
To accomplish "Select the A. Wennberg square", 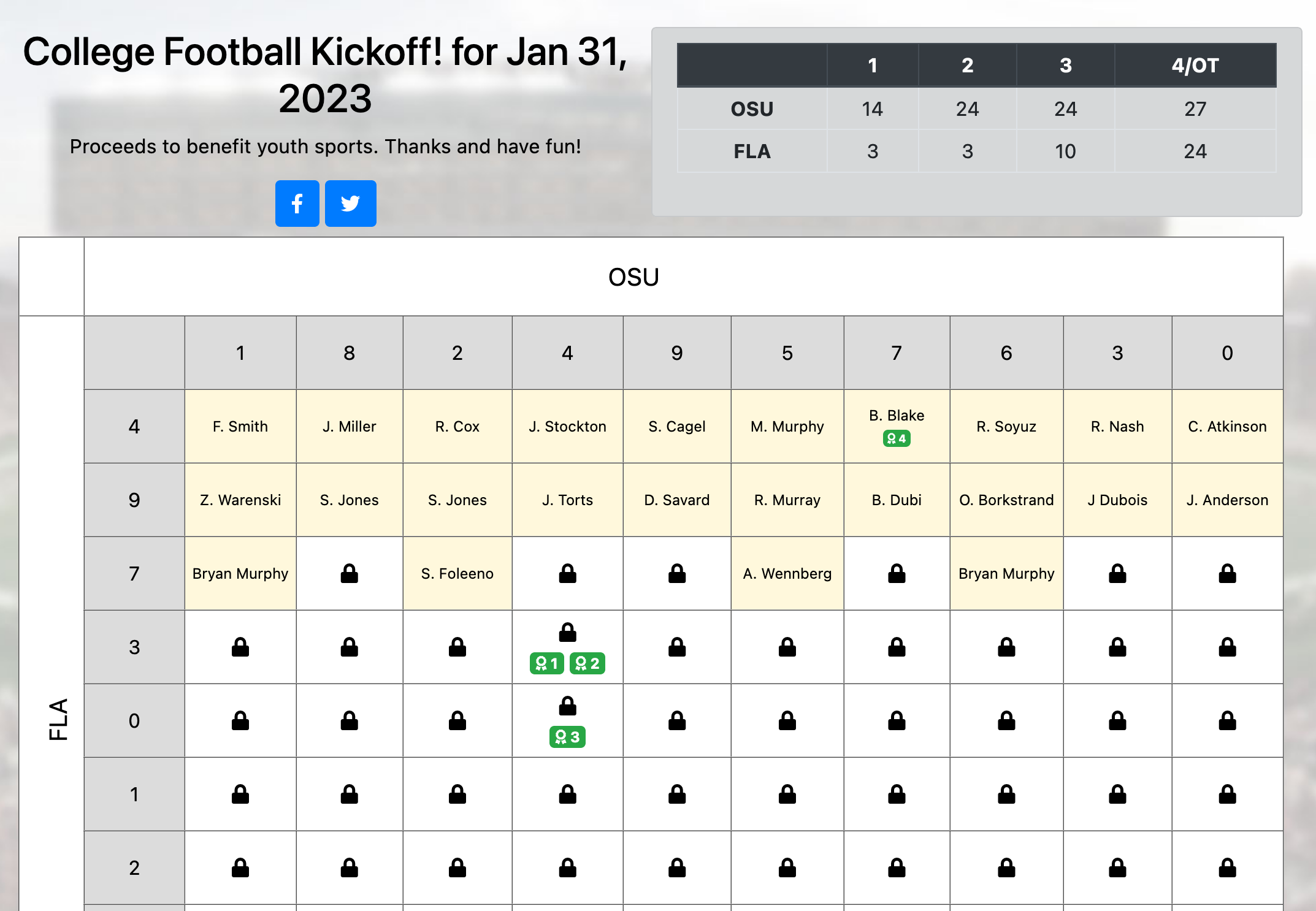I will pos(787,574).
